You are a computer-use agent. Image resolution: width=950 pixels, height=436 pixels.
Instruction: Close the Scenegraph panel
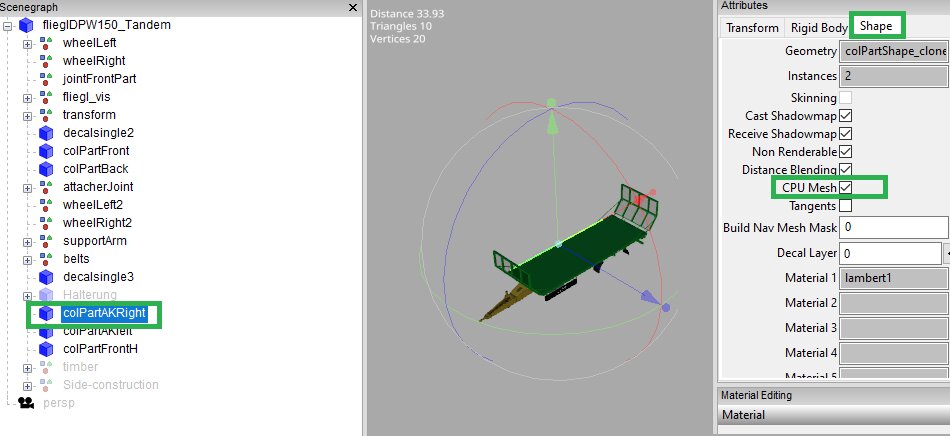(351, 8)
